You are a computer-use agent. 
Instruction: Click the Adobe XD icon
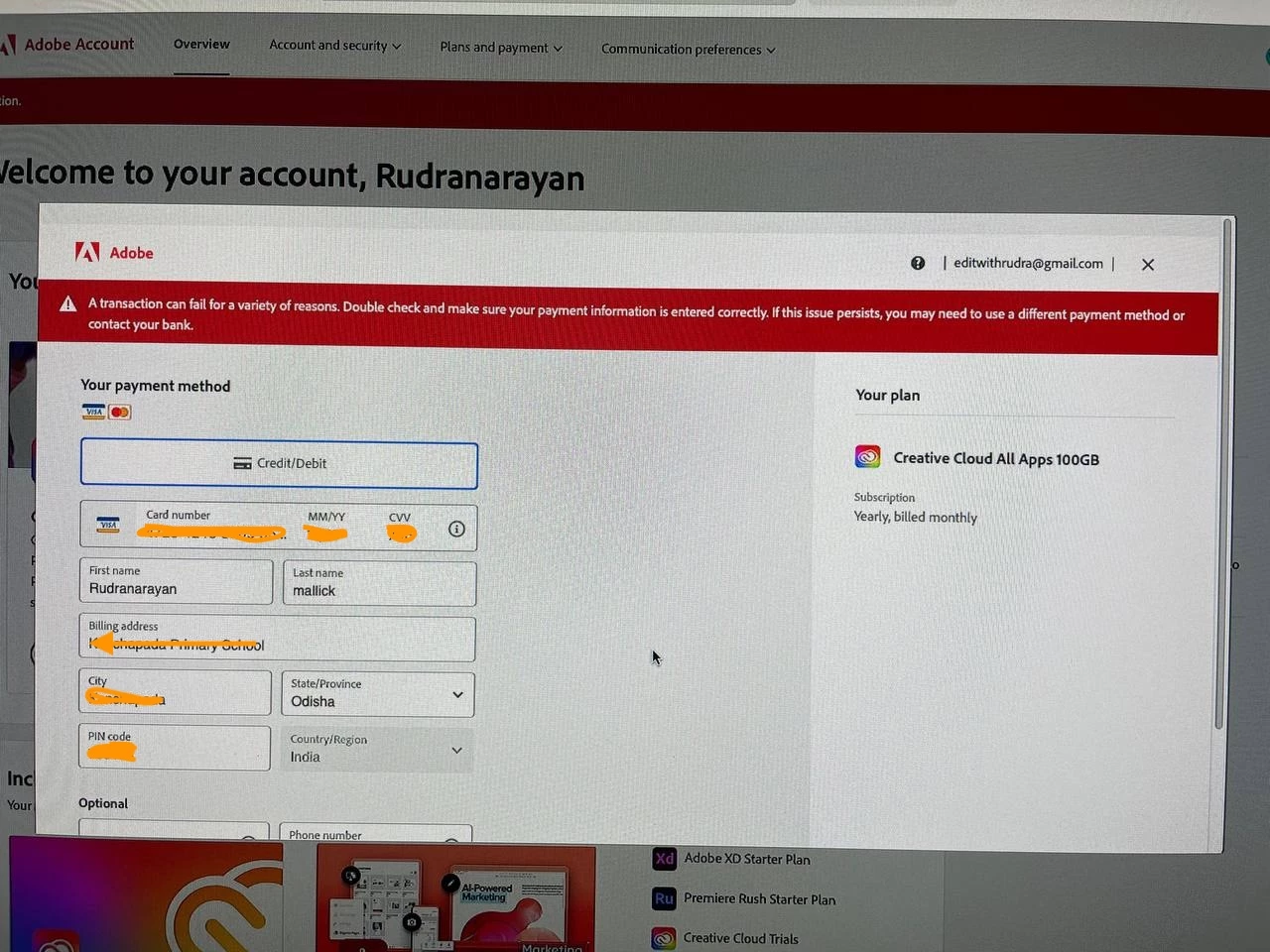pos(665,859)
